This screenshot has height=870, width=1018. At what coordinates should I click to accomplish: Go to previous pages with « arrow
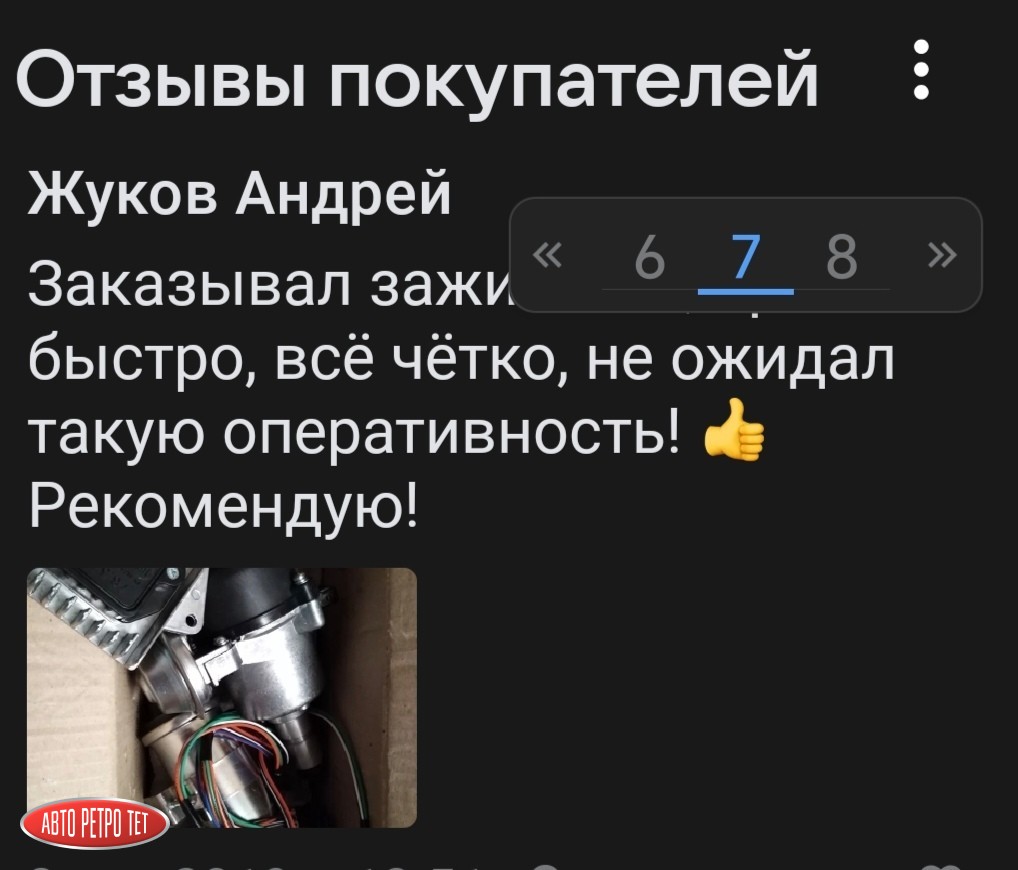click(549, 255)
